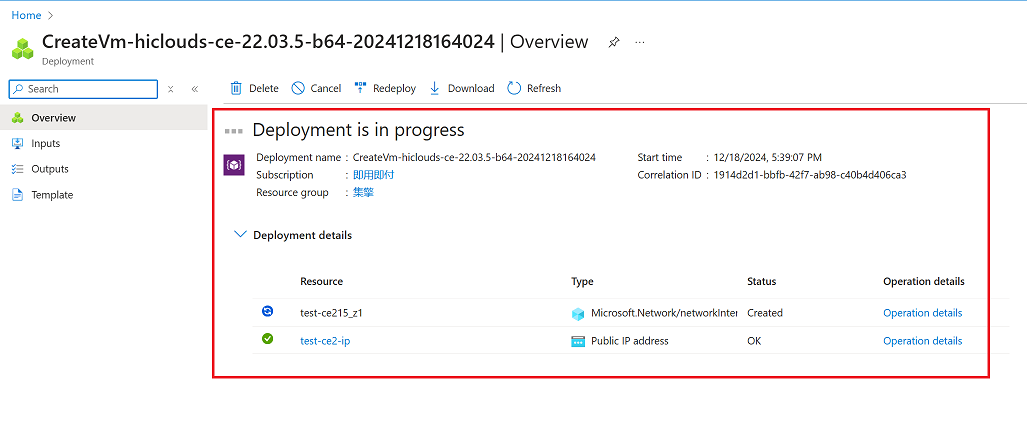
Task: Click the purple deployment template icon
Action: click(234, 165)
